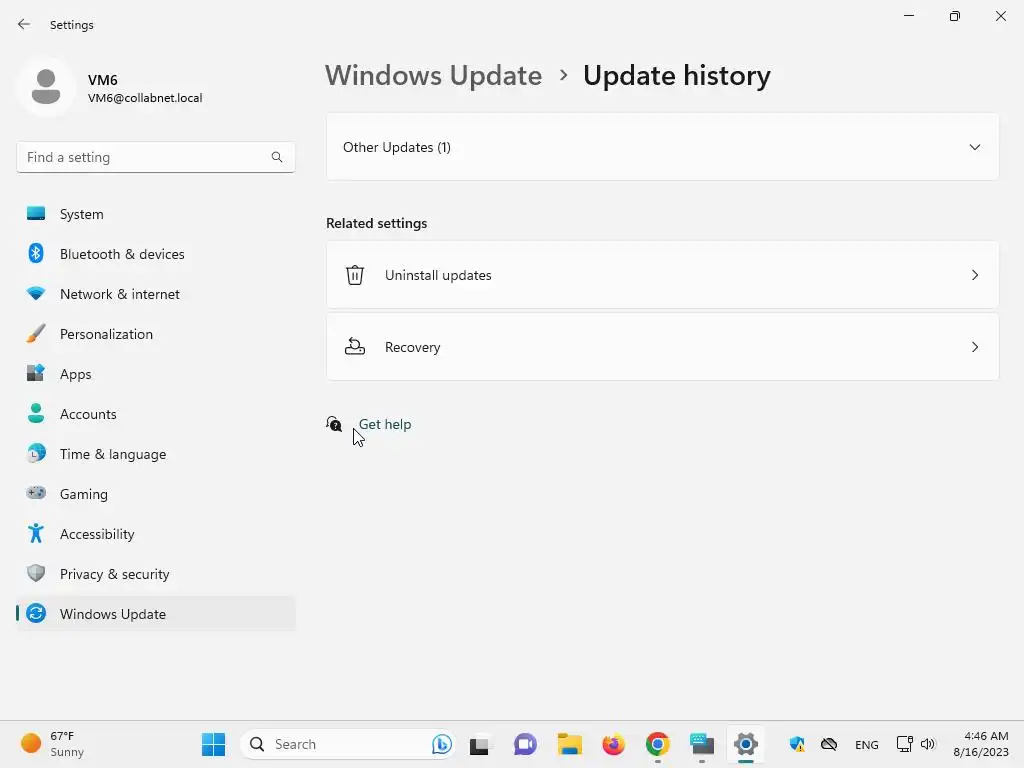Viewport: 1024px width, 768px height.
Task: Launch Google Chrome from the taskbar
Action: (x=658, y=744)
